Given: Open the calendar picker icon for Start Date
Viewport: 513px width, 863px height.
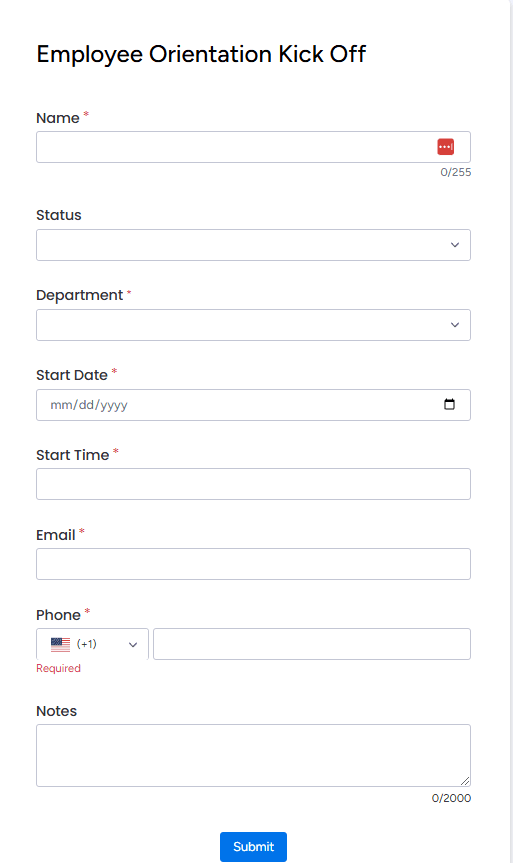Looking at the screenshot, I should click(x=449, y=405).
